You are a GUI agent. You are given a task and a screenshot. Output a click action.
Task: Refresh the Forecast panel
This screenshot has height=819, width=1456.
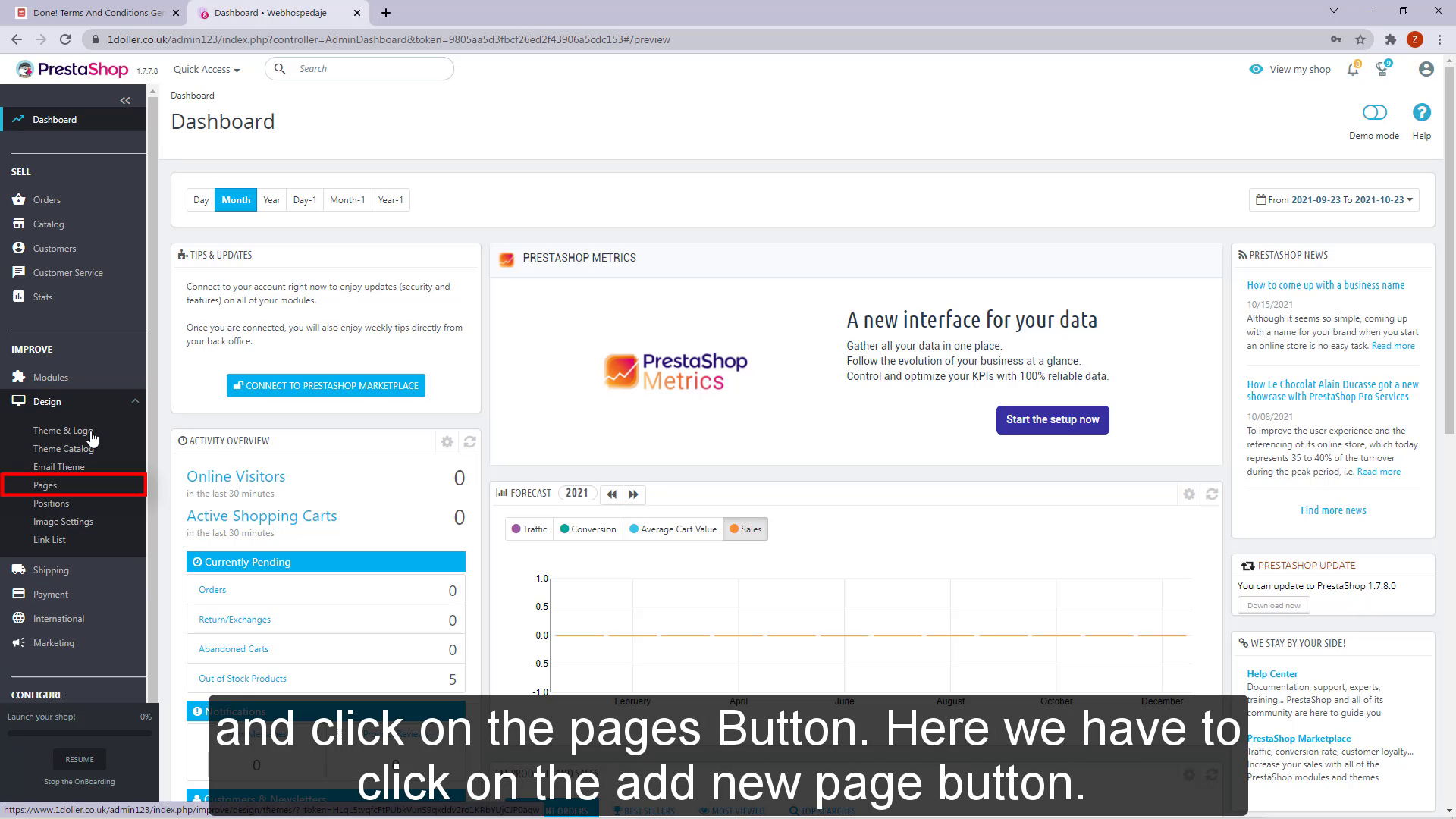[x=1212, y=494]
